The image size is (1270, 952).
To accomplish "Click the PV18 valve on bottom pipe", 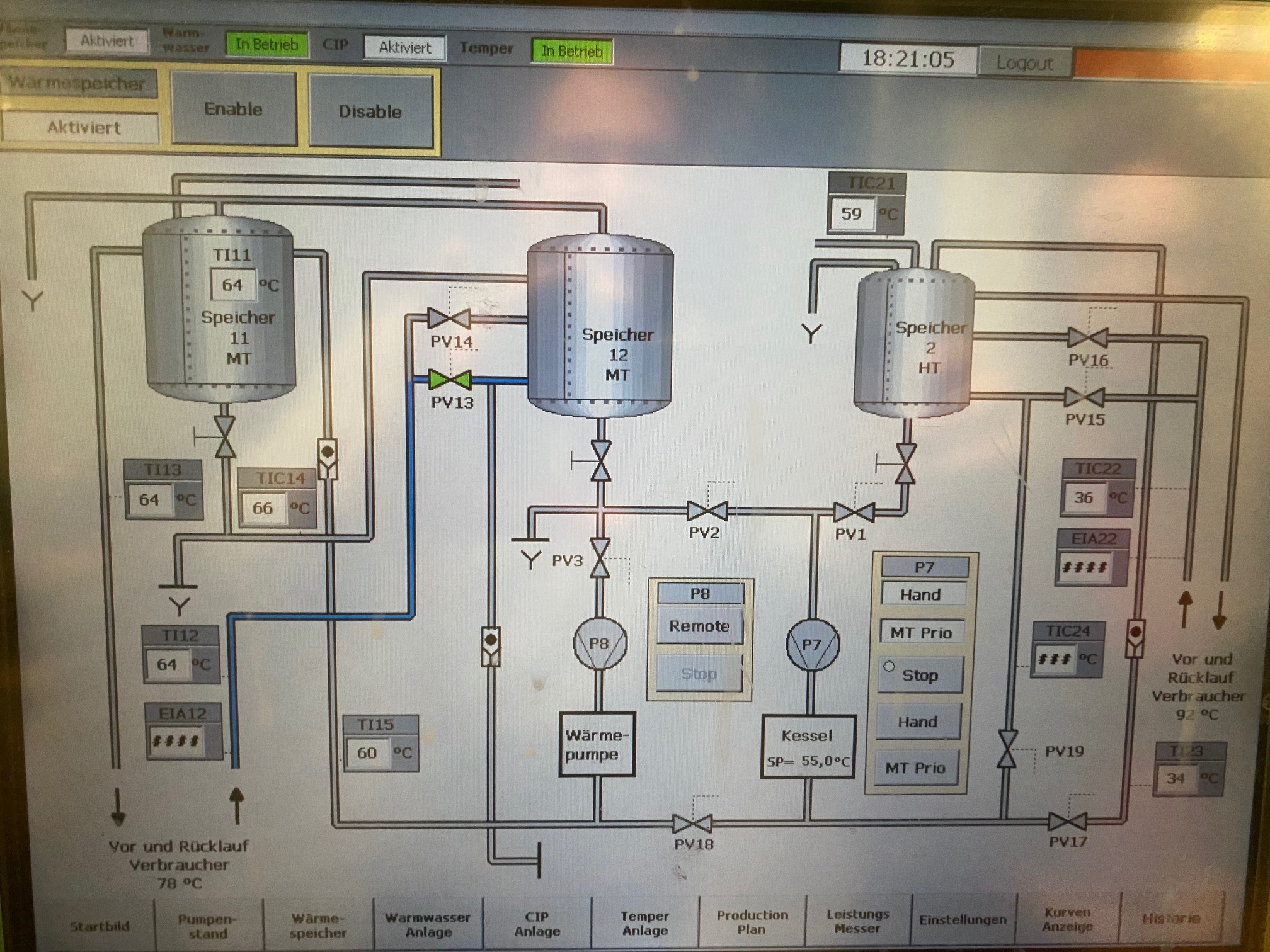I will [692, 823].
